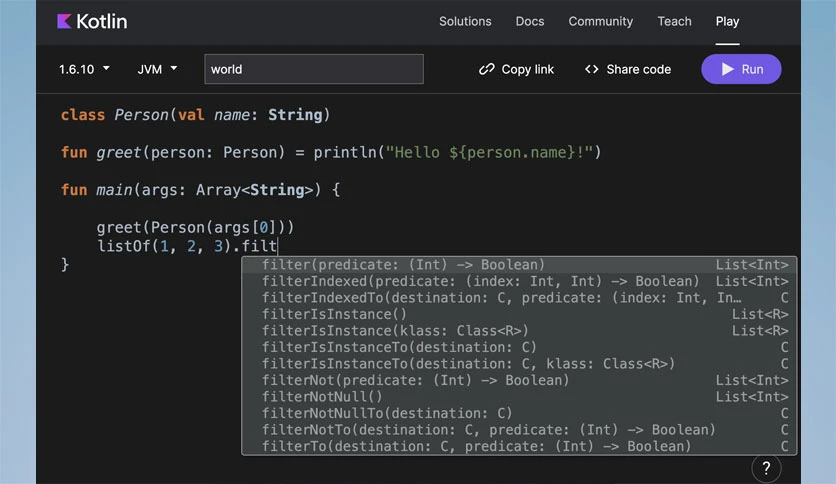Screen dimensions: 836x484
Task: Run the program with the Run button
Action: (x=741, y=69)
